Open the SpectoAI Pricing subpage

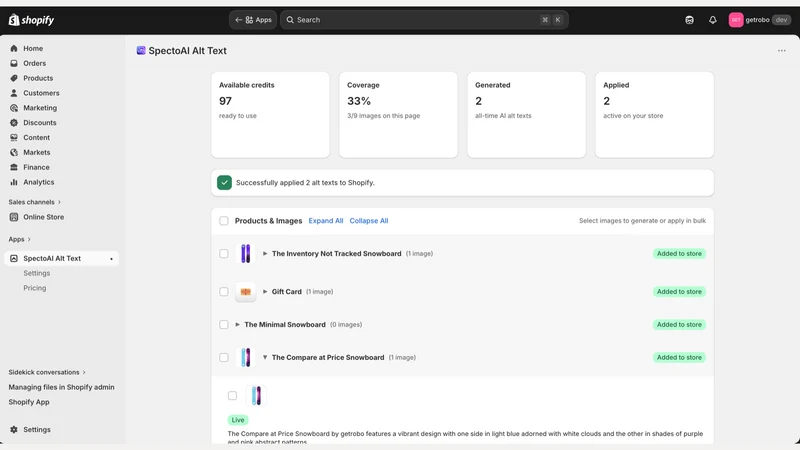35,288
